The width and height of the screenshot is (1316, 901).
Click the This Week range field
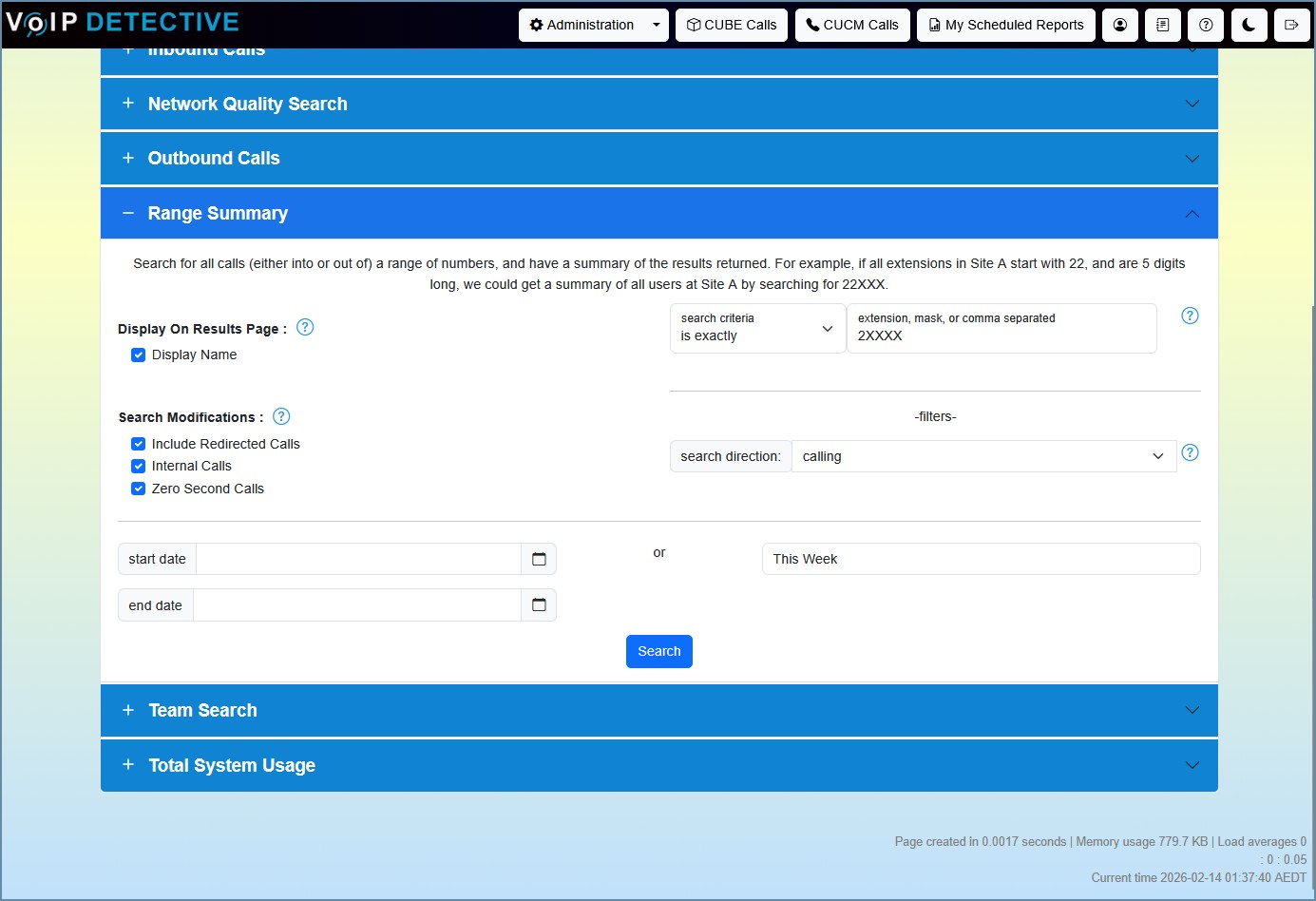[x=982, y=559]
